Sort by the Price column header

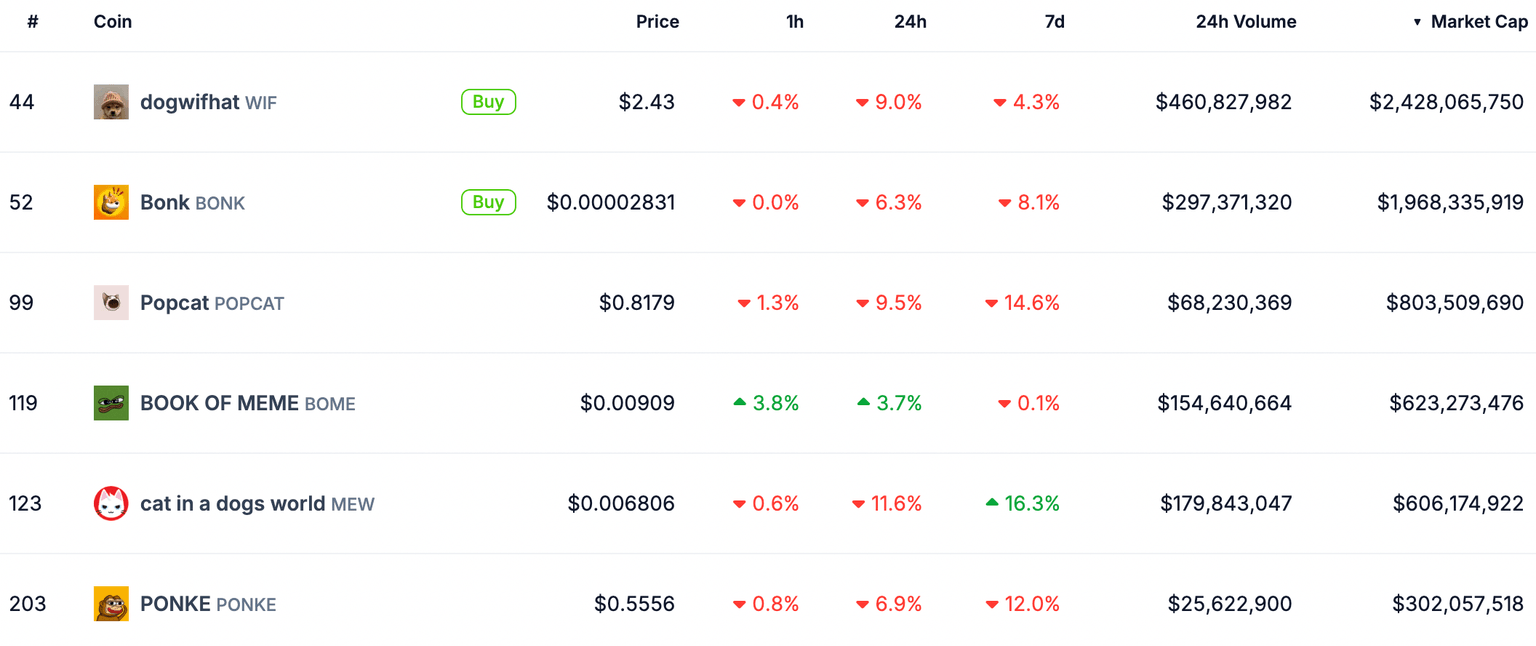657,22
